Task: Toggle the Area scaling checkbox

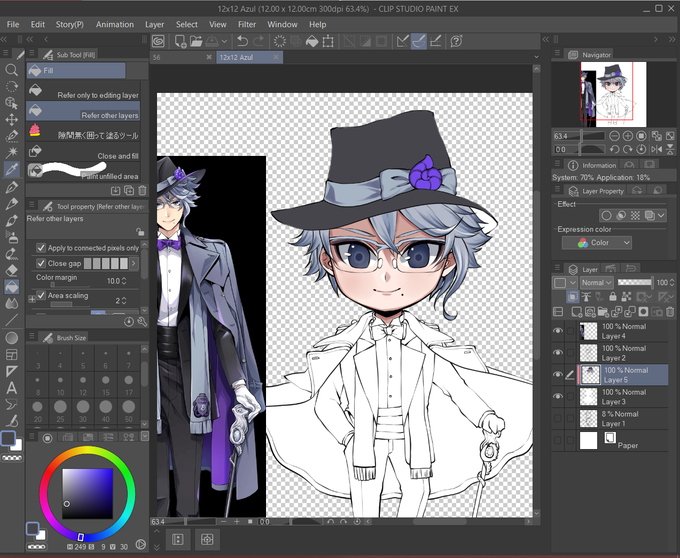Action: [x=41, y=295]
